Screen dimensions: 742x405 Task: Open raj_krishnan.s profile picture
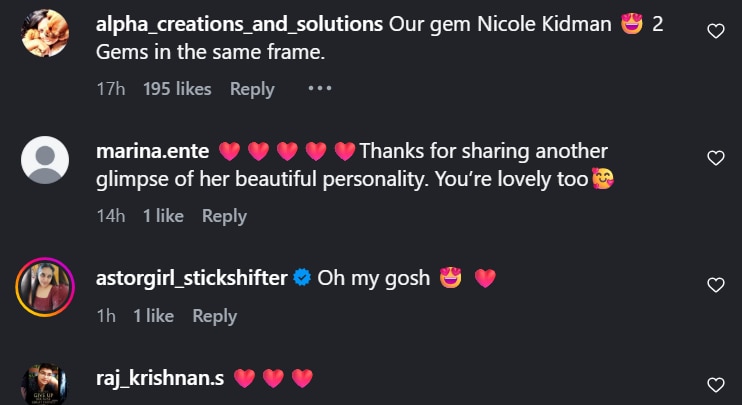44,386
